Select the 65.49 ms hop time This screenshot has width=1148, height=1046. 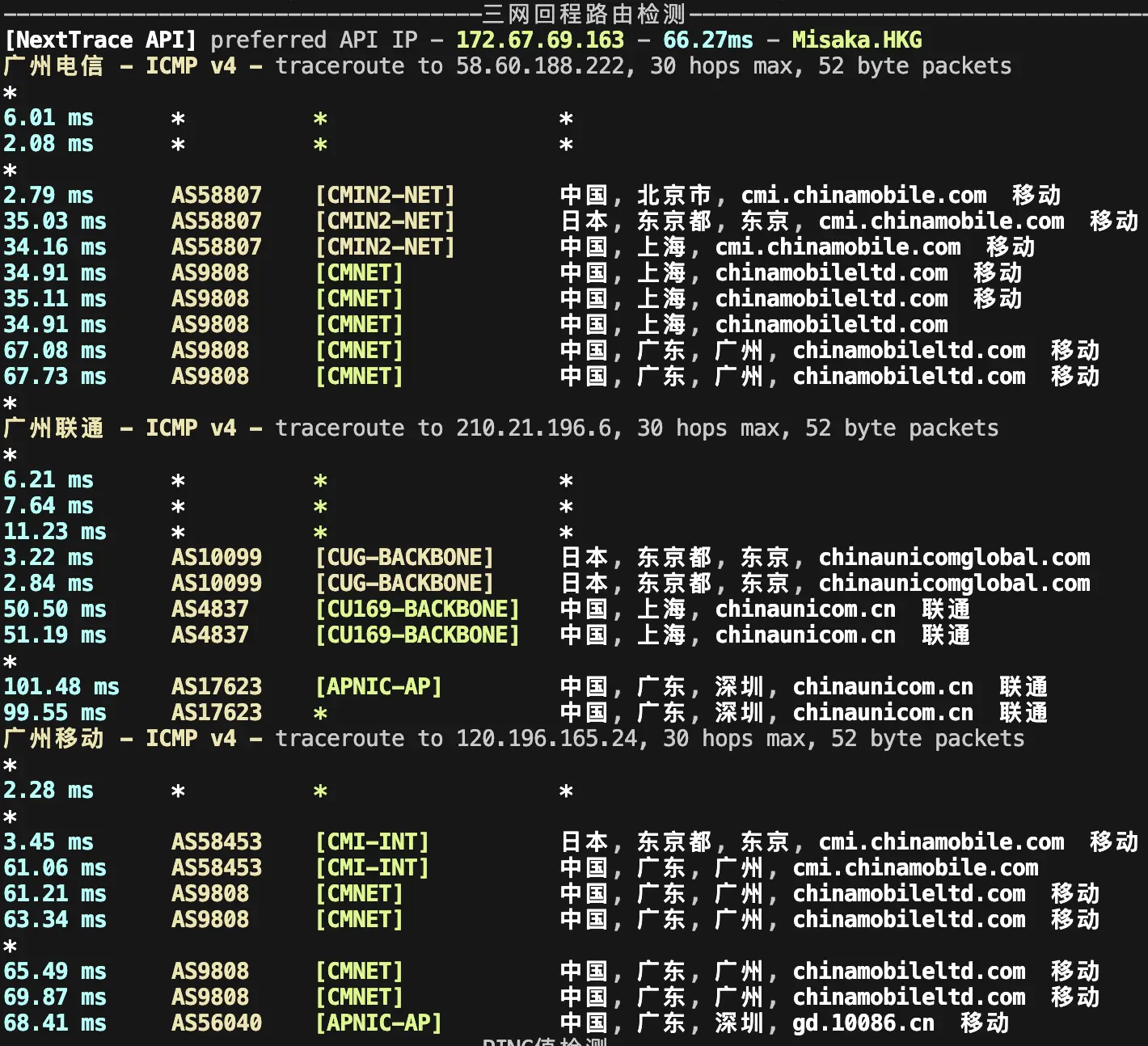point(55,971)
